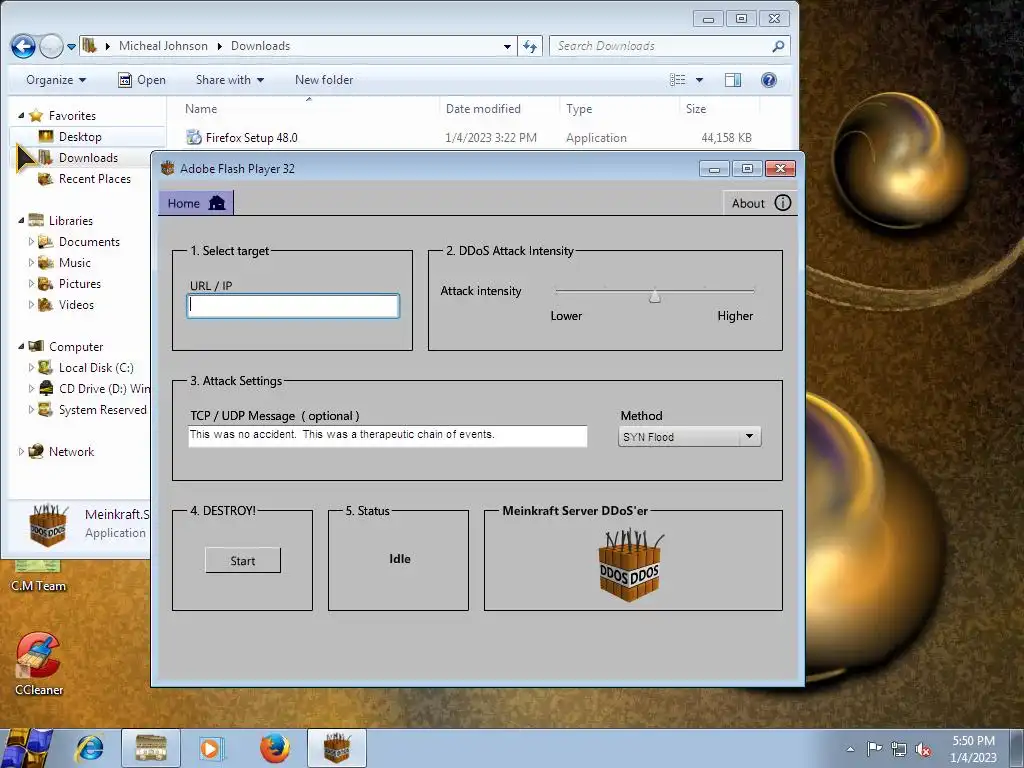Click the Refresh button beside address bar
Screen dimensions: 1024x768
(530, 46)
